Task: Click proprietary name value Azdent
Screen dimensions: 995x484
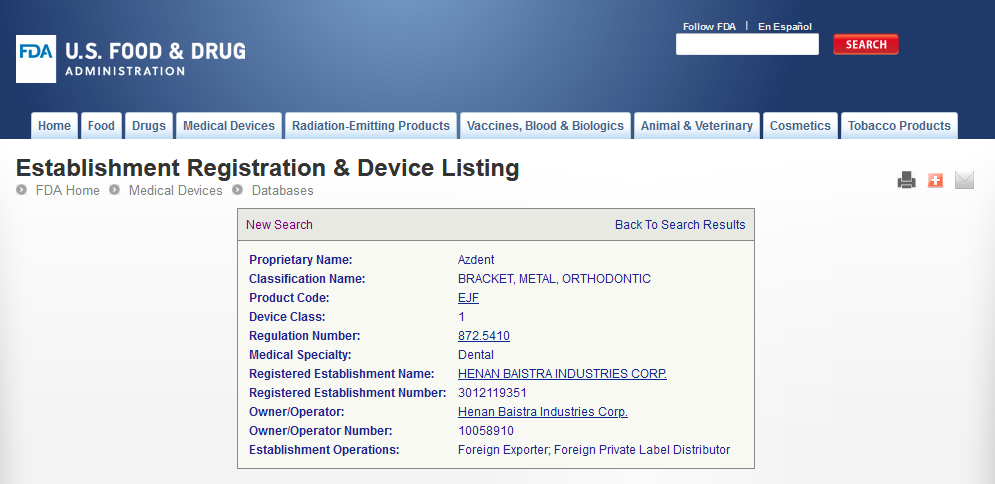Action: [x=476, y=259]
